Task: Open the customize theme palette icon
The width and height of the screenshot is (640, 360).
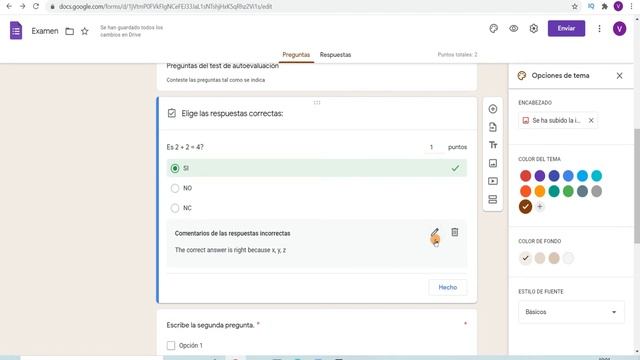Action: click(493, 29)
